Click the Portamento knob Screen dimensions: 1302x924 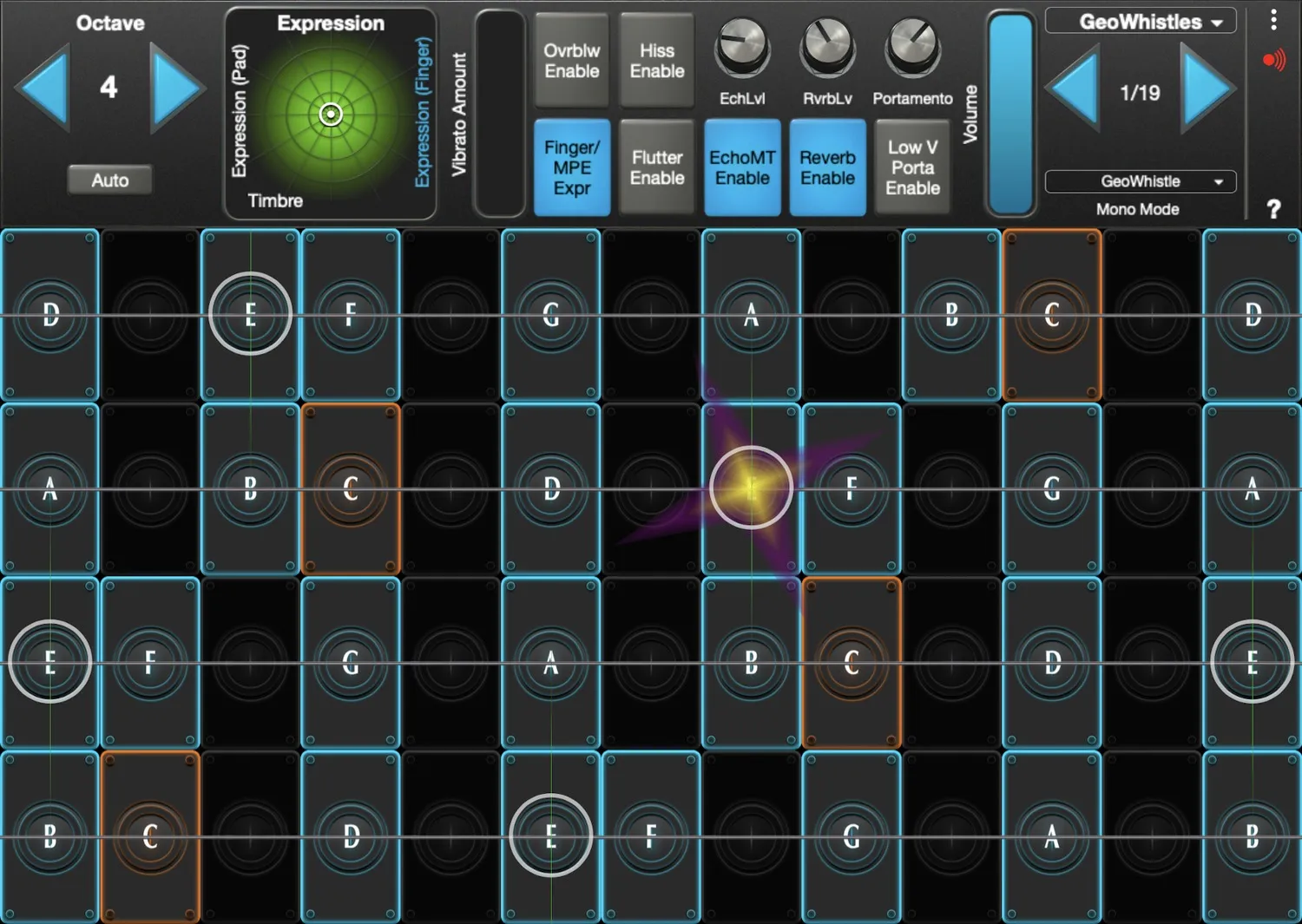pyautogui.click(x=912, y=48)
